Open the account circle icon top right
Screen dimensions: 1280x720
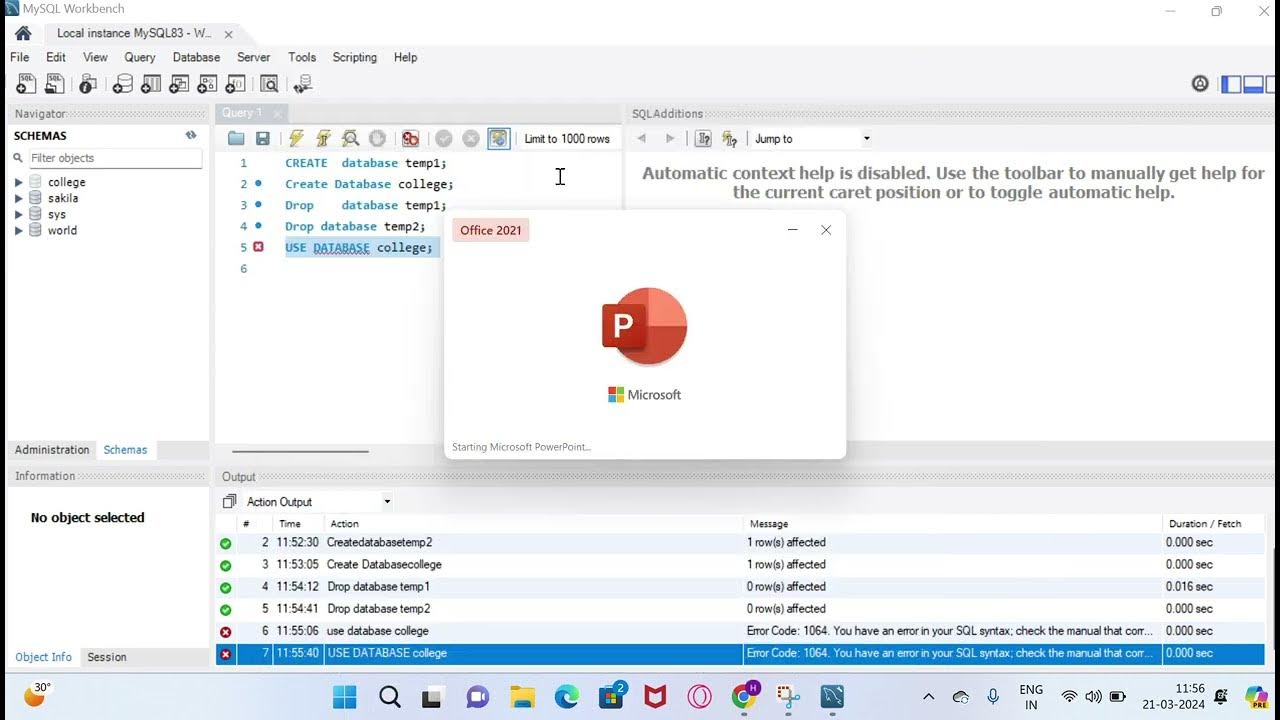(x=1200, y=84)
